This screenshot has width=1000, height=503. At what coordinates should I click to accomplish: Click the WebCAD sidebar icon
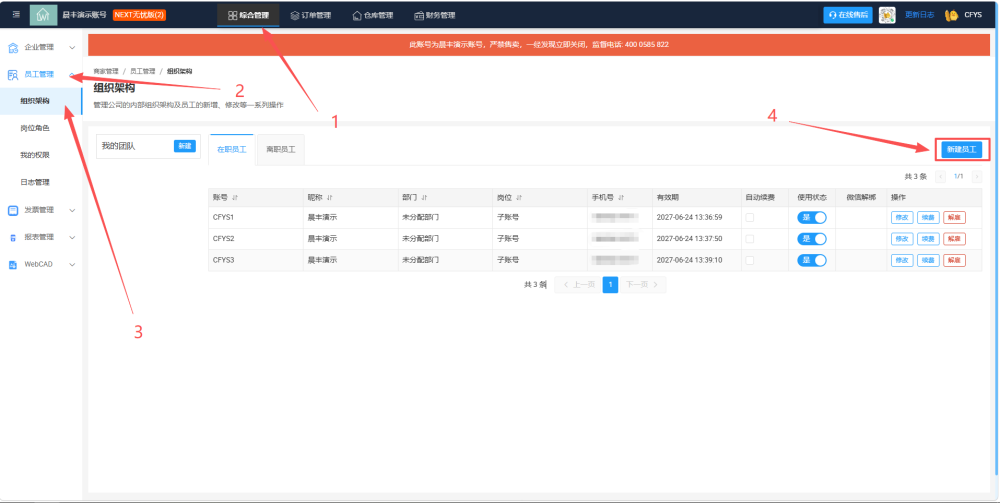(13, 265)
